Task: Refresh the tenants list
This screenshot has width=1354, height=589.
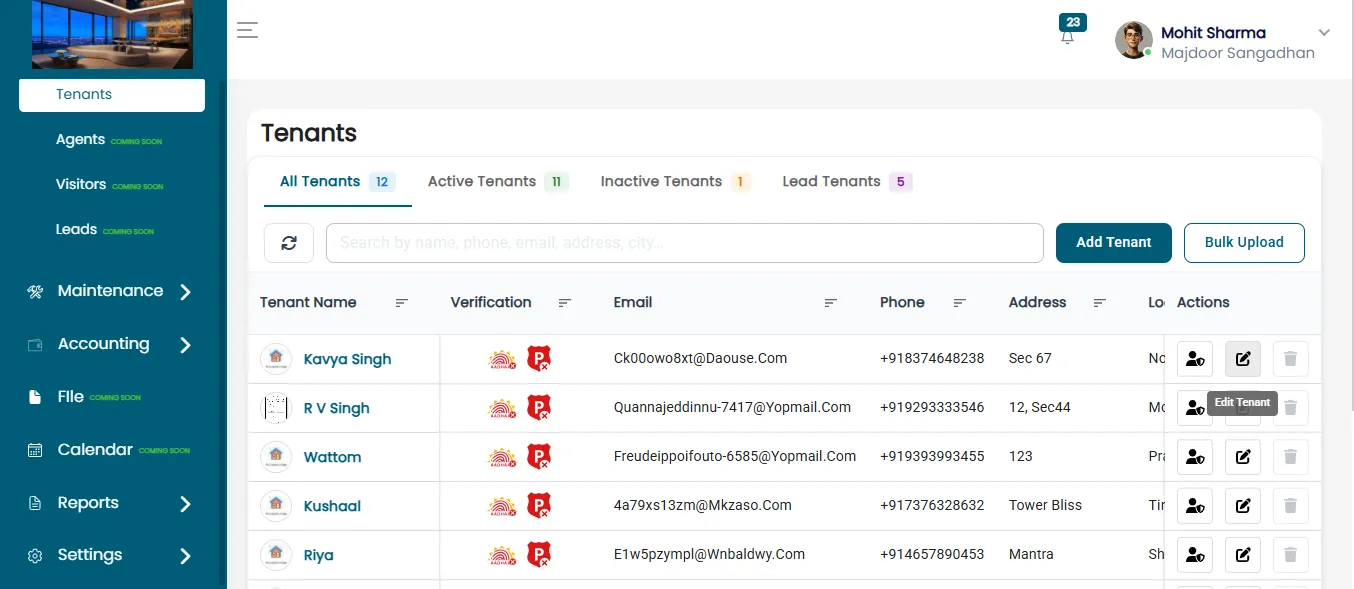Action: coord(289,243)
